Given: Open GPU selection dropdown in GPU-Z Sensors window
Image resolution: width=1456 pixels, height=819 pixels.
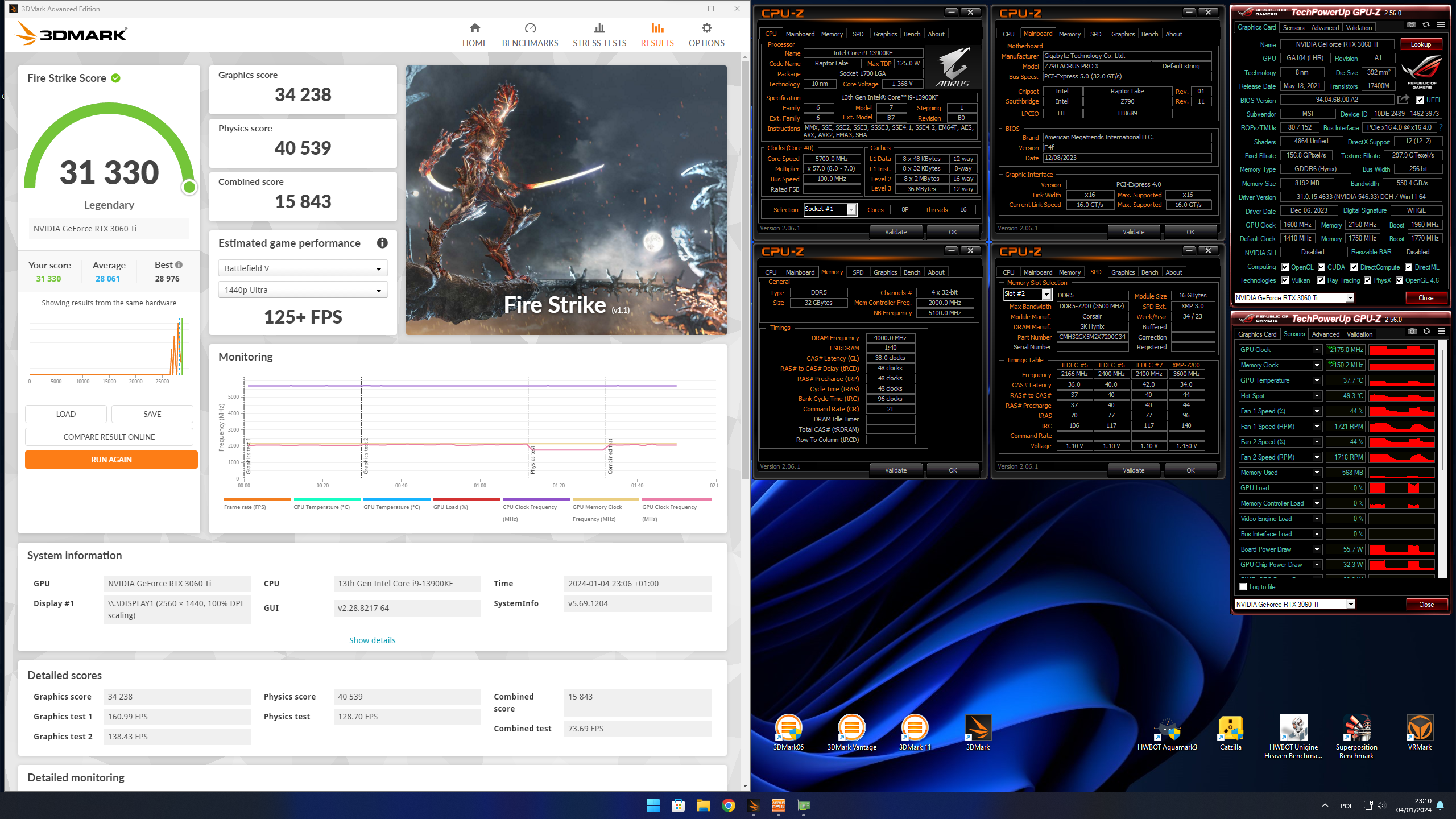Looking at the screenshot, I should (x=1294, y=605).
